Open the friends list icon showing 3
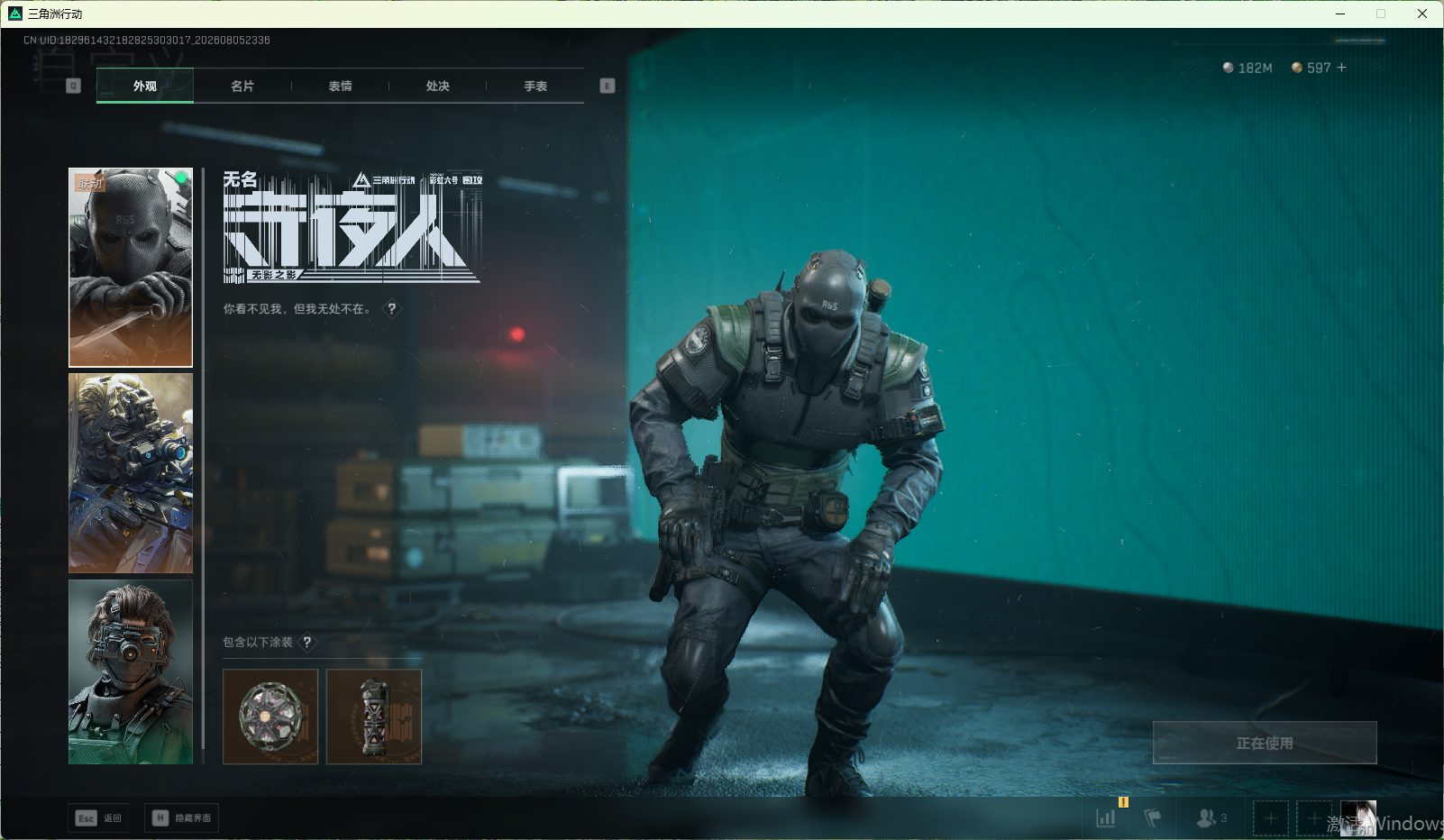Image resolution: width=1444 pixels, height=840 pixels. pos(1211,817)
